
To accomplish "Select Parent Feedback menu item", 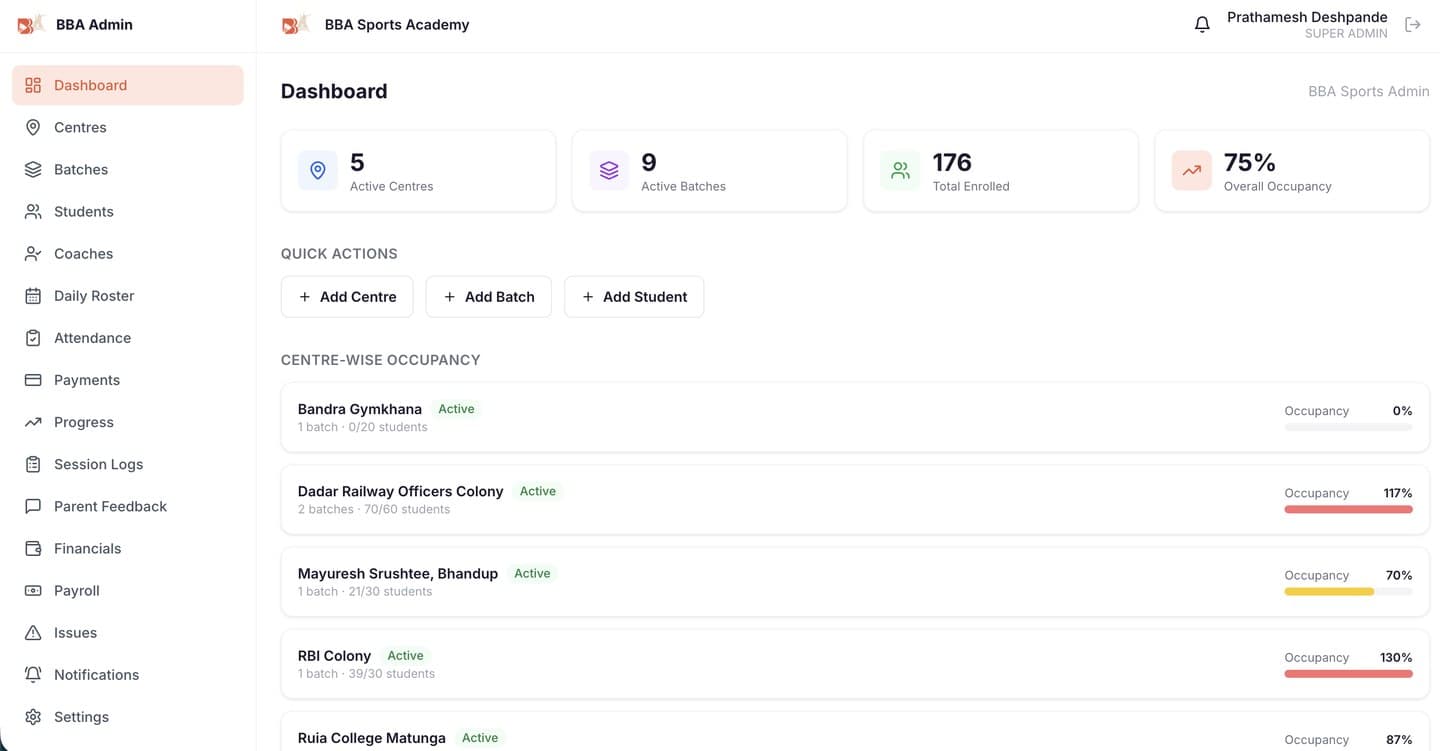I will (128, 506).
